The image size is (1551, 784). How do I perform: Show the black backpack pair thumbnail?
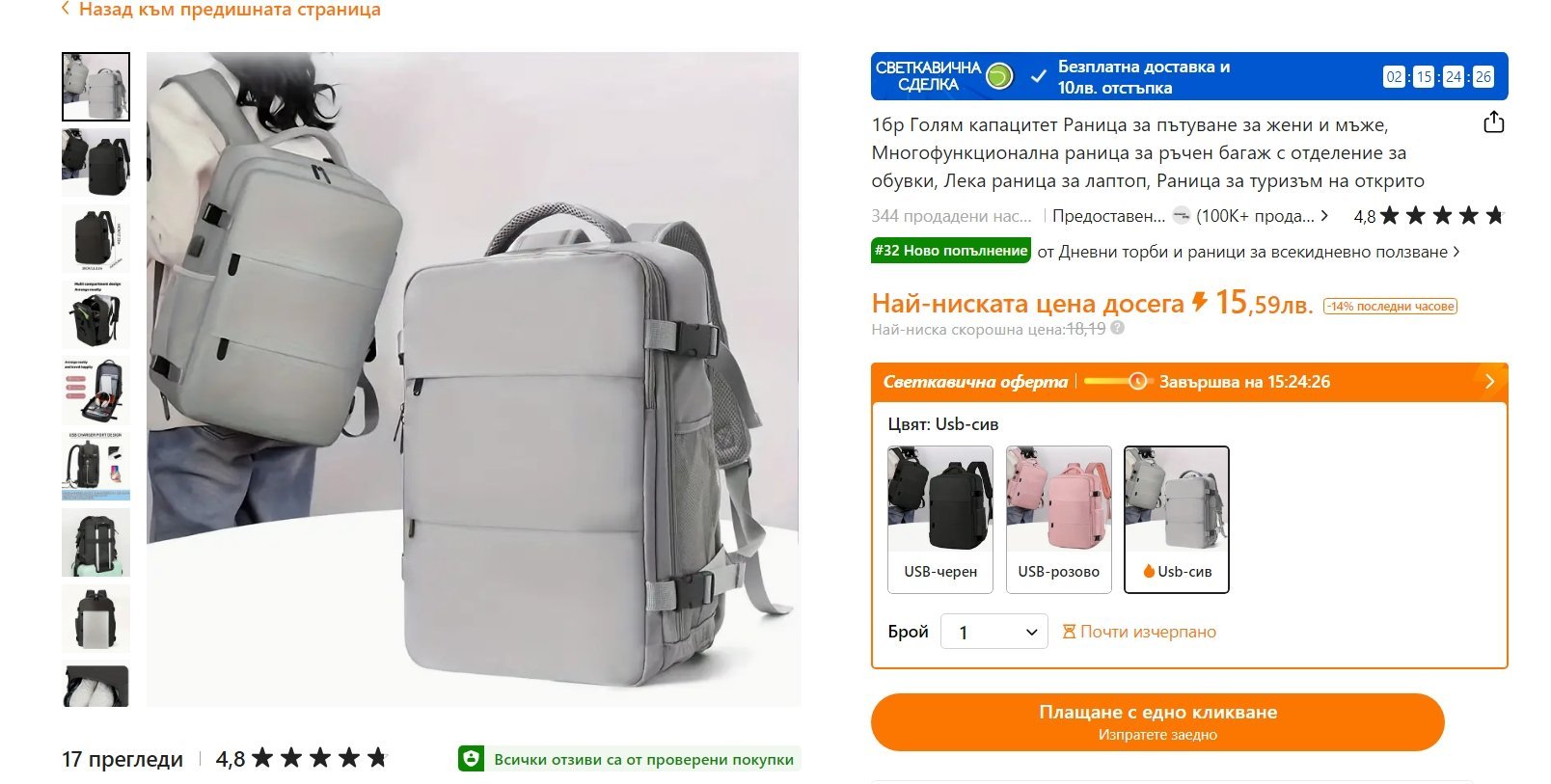click(x=95, y=163)
